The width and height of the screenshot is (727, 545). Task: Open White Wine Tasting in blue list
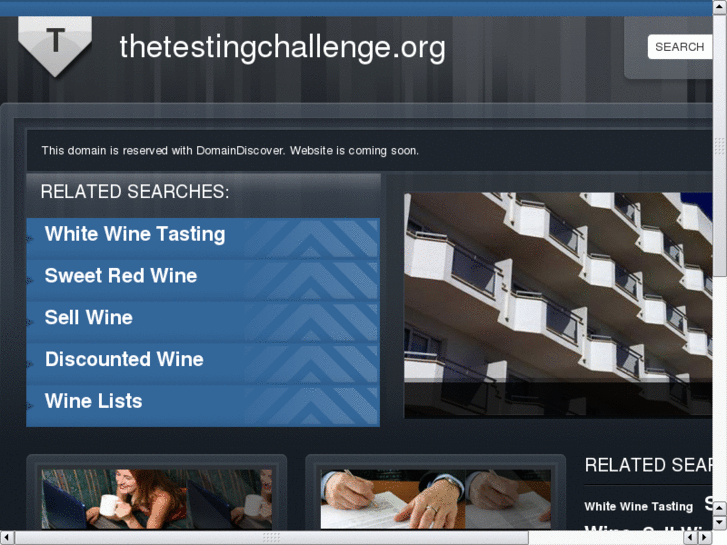pyautogui.click(x=135, y=234)
